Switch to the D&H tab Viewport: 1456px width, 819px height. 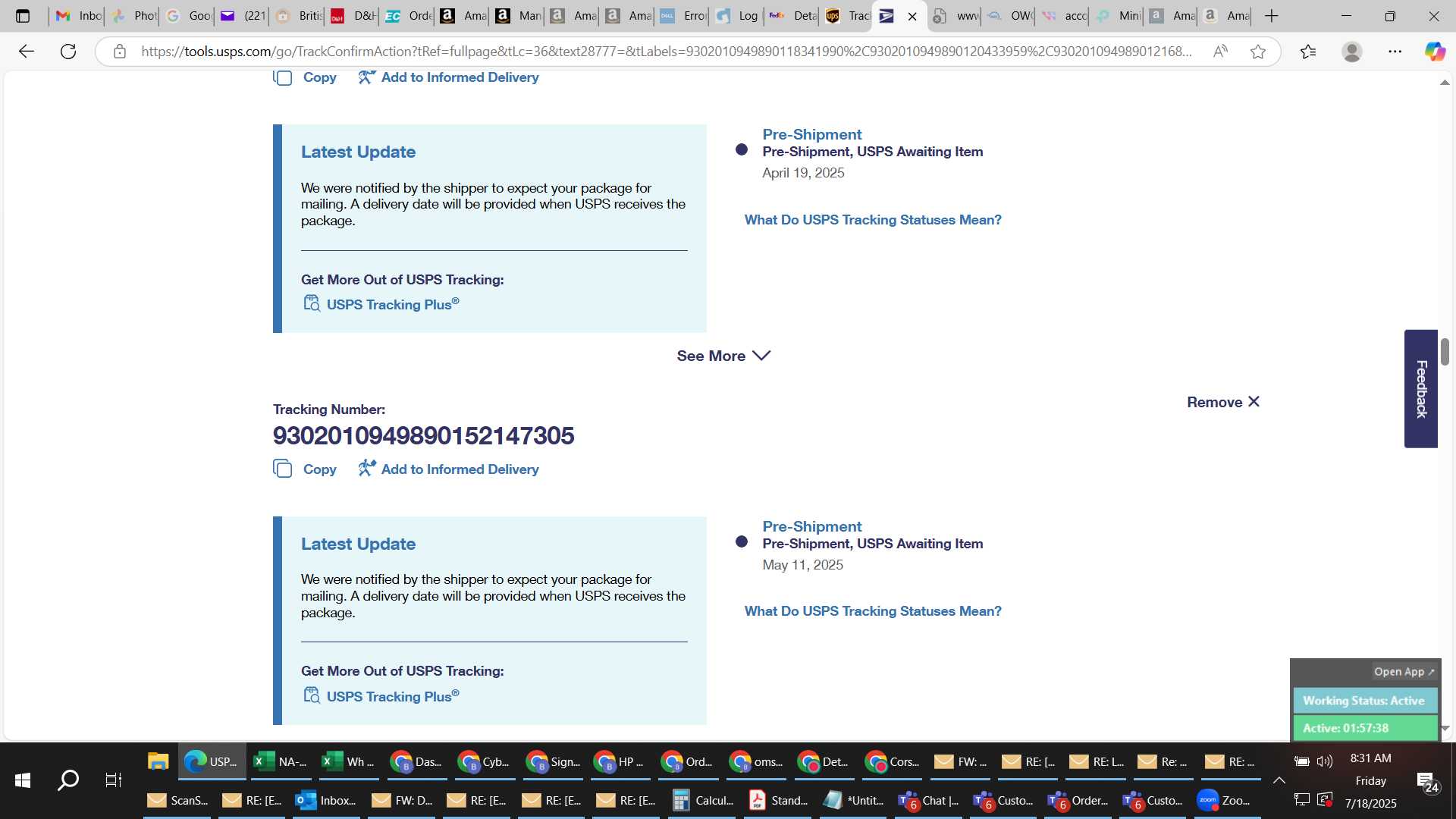(354, 16)
